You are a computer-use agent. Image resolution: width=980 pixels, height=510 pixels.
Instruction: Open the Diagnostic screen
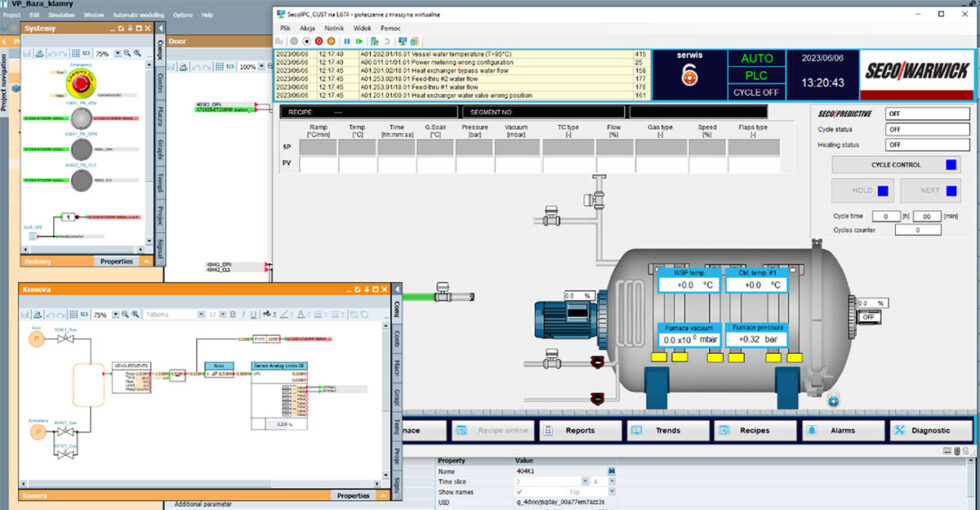coord(930,431)
